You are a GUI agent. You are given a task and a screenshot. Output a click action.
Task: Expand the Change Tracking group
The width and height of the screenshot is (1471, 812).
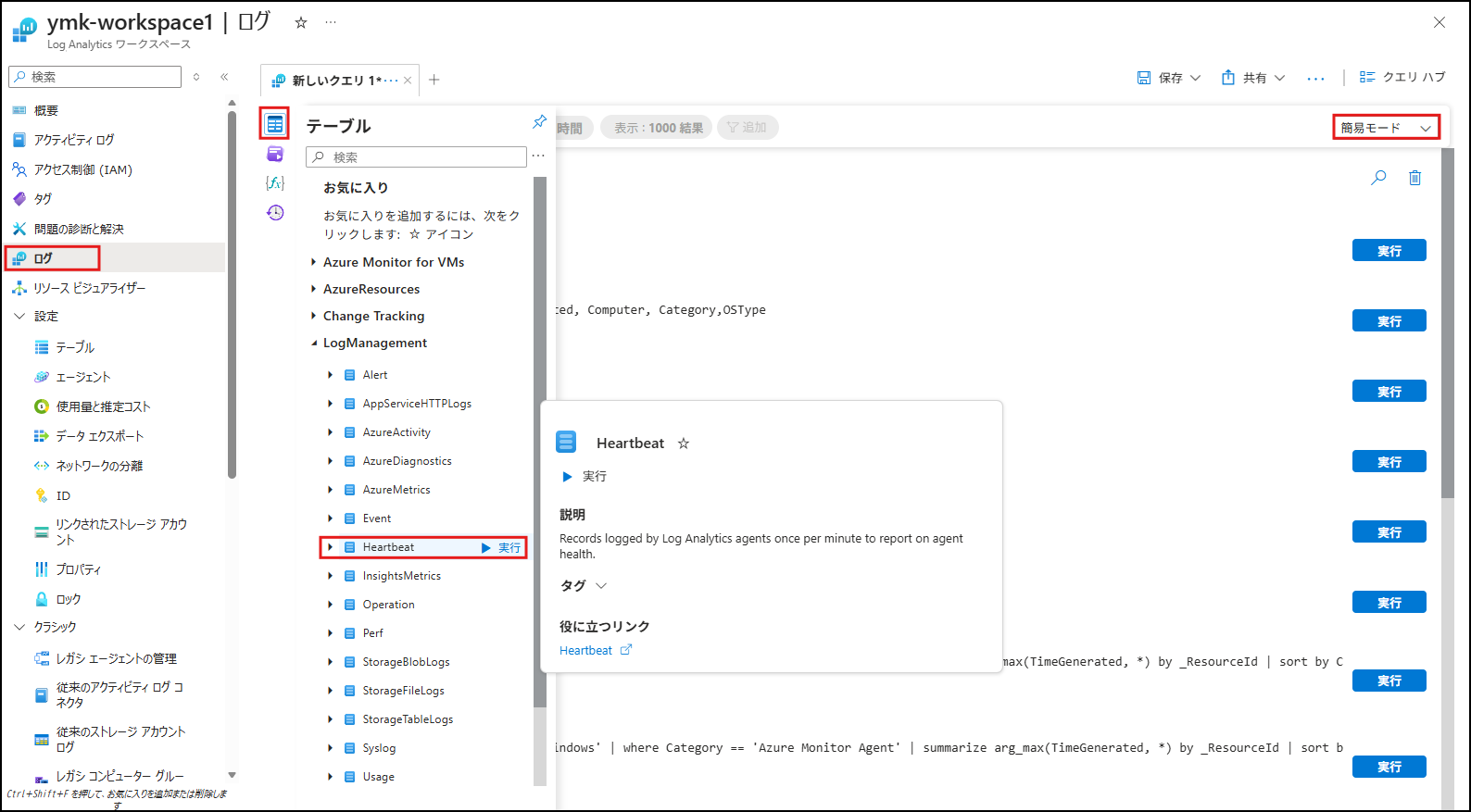[x=313, y=316]
